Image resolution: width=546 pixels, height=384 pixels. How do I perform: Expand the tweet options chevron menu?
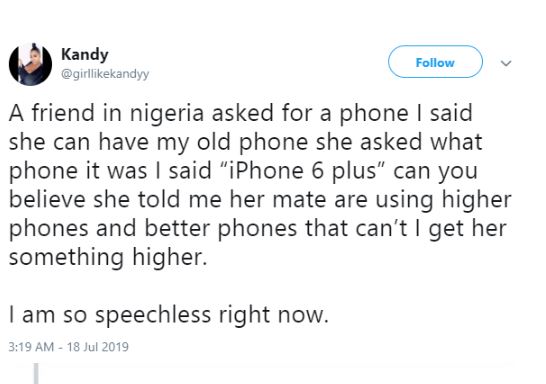point(506,63)
